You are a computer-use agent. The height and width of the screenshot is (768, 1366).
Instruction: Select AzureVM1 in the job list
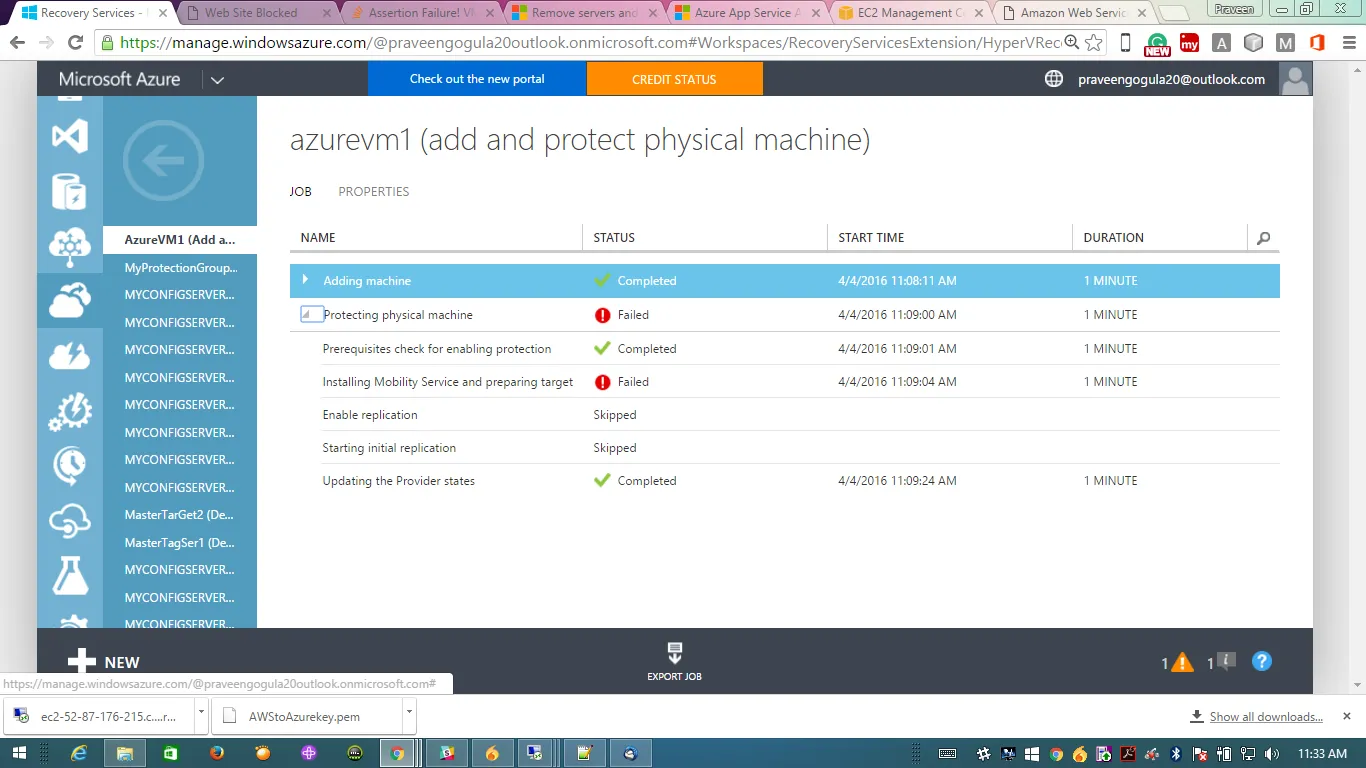pos(180,240)
